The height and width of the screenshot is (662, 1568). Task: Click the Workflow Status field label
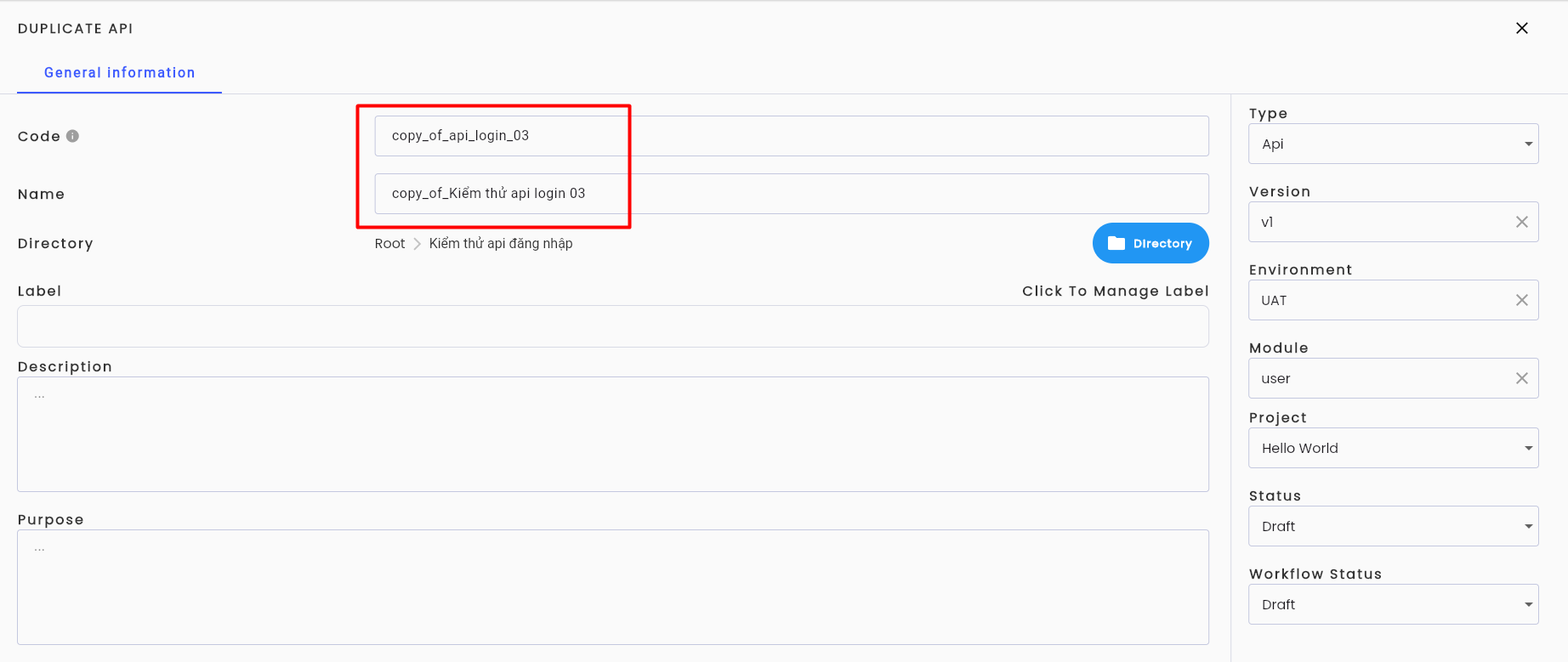pyautogui.click(x=1315, y=574)
